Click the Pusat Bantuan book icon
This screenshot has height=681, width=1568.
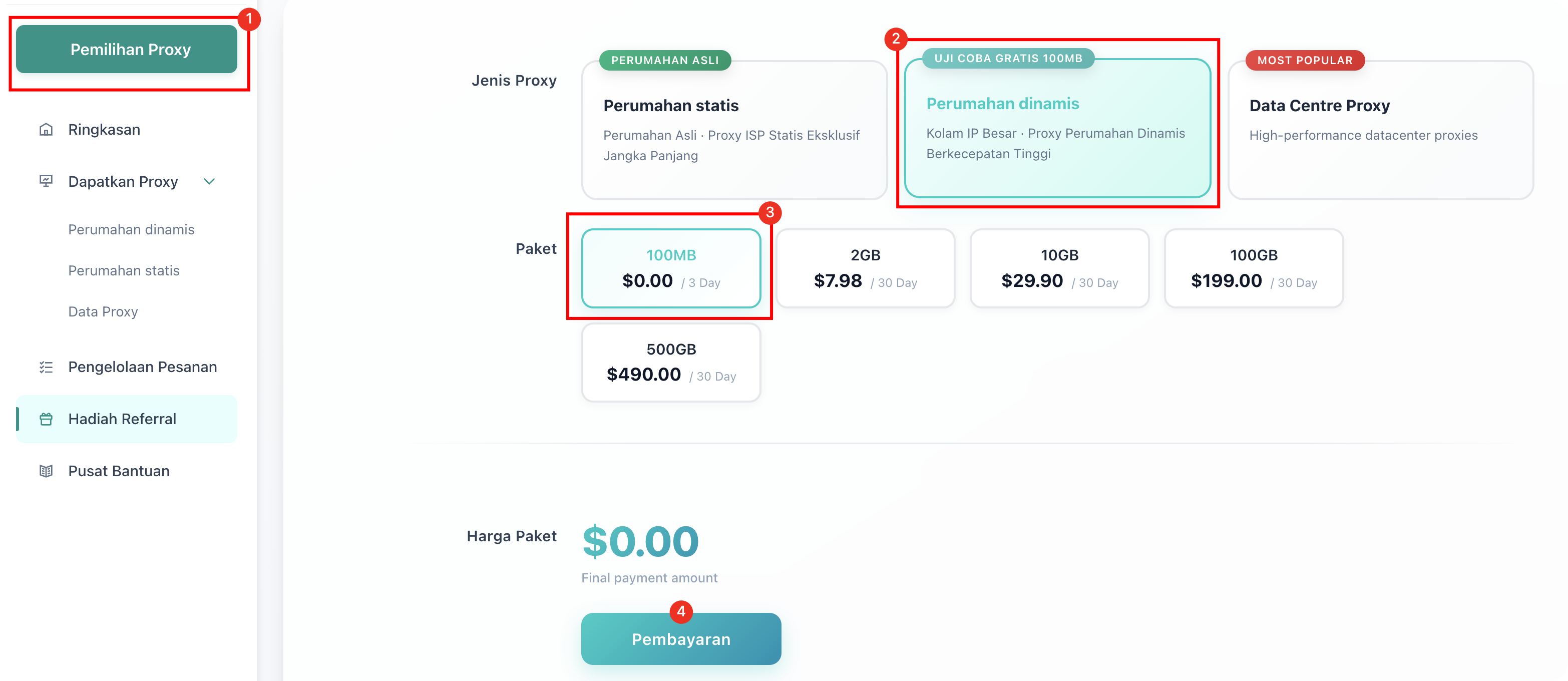click(46, 471)
